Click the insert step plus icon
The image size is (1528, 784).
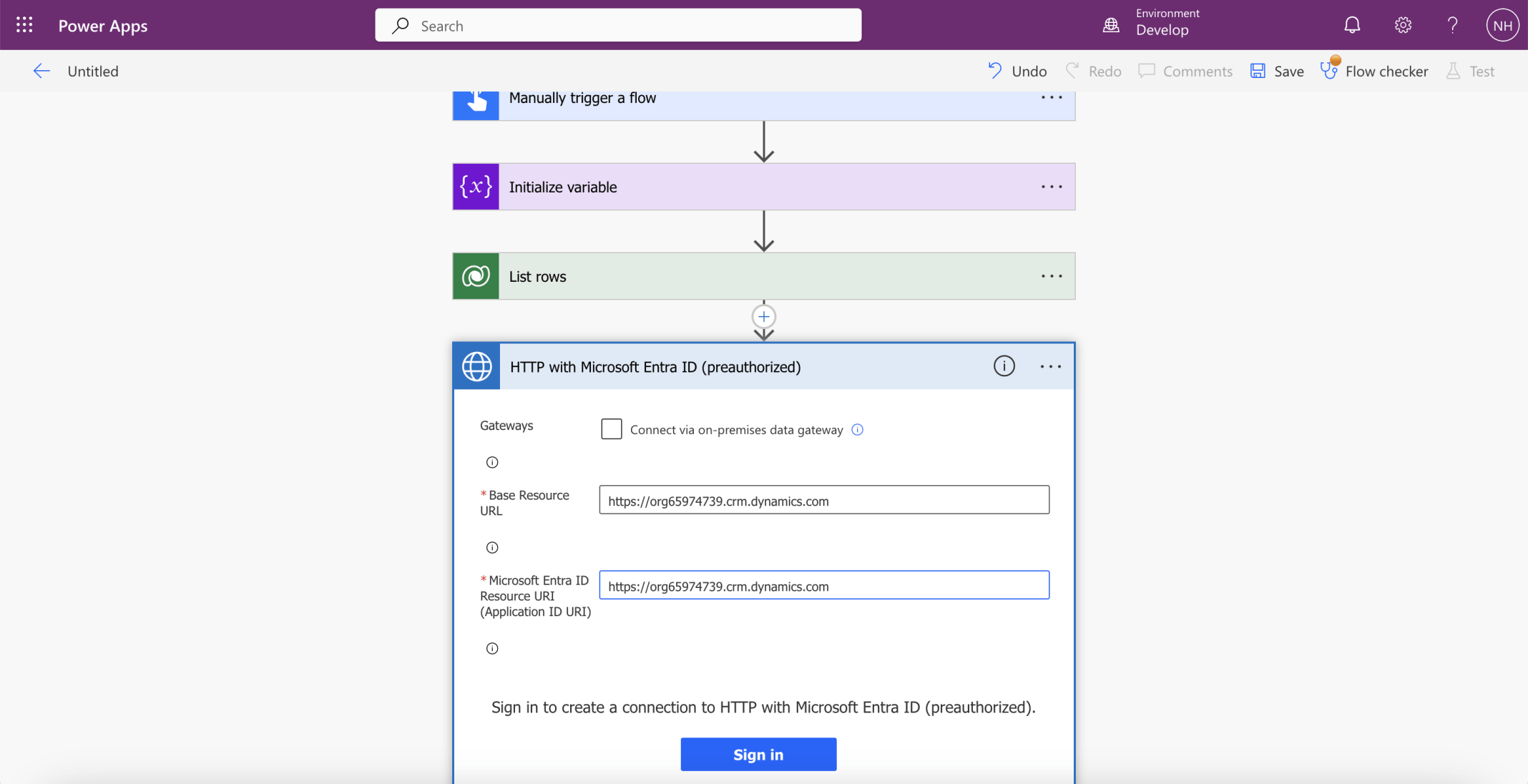pos(763,316)
